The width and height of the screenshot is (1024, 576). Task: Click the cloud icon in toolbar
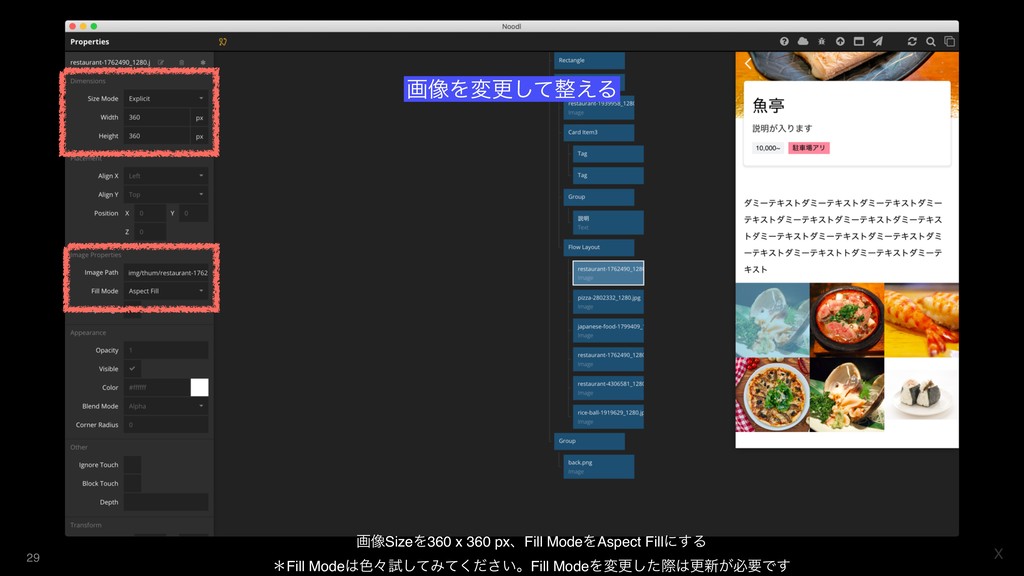[x=803, y=41]
